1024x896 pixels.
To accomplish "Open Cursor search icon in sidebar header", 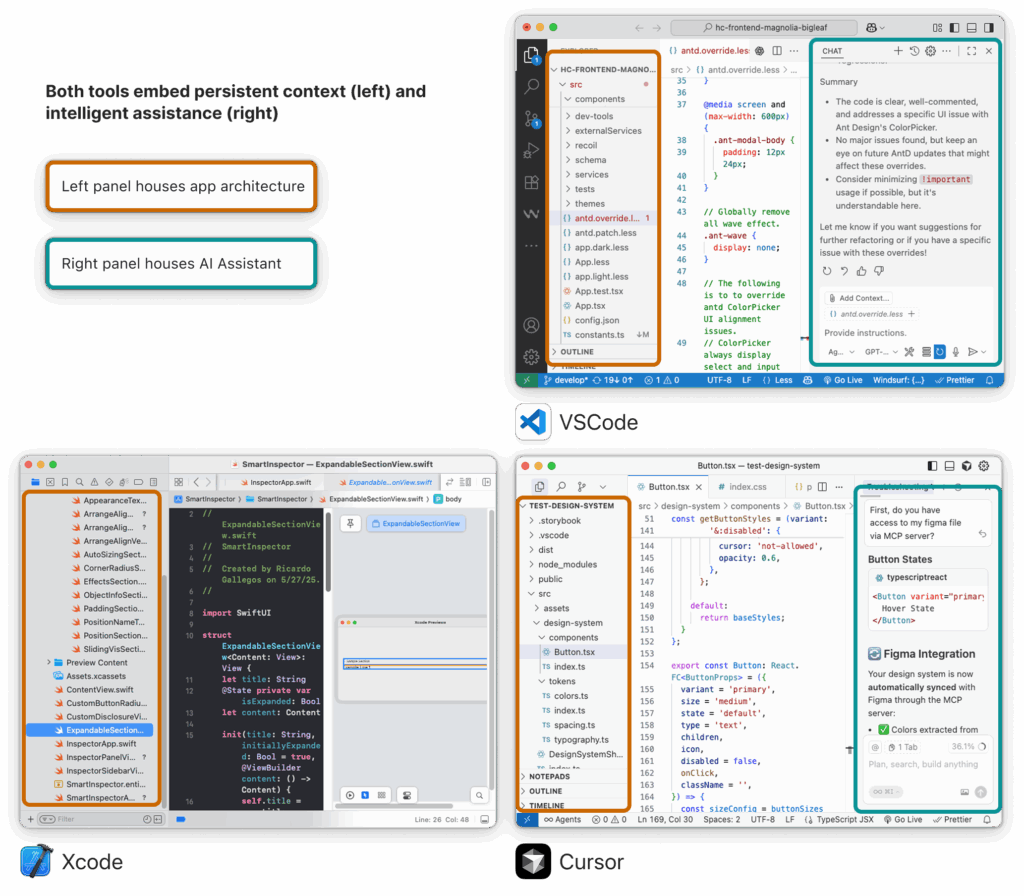I will tap(560, 487).
